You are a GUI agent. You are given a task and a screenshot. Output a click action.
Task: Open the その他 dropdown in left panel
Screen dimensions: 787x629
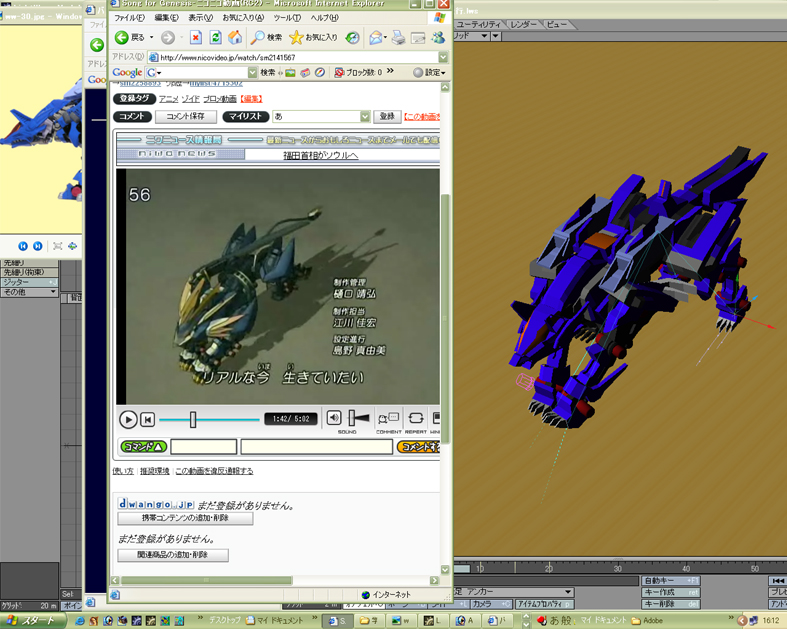pos(29,292)
